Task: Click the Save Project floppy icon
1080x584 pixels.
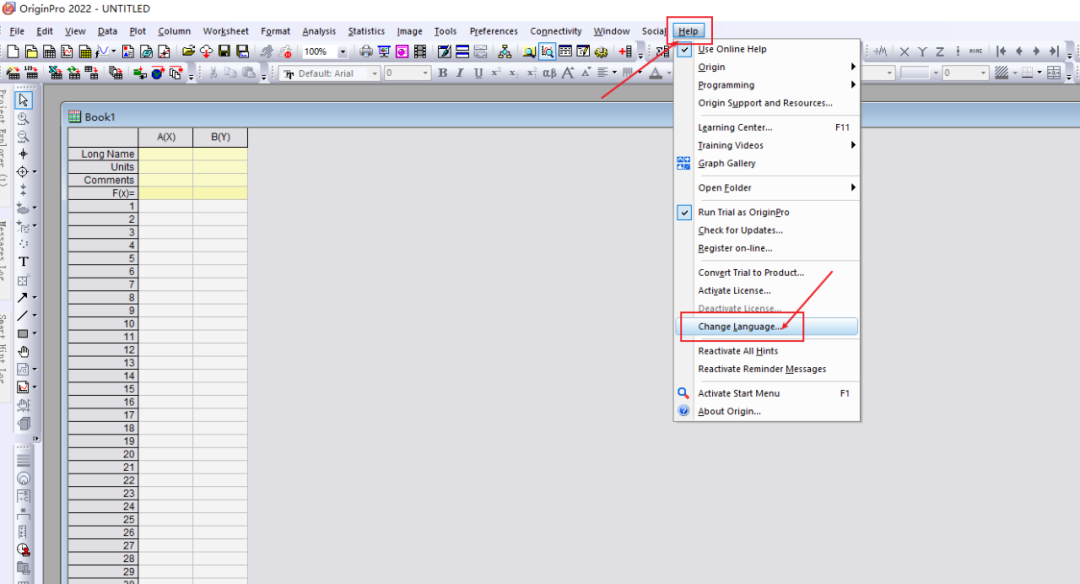Action: 224,52
